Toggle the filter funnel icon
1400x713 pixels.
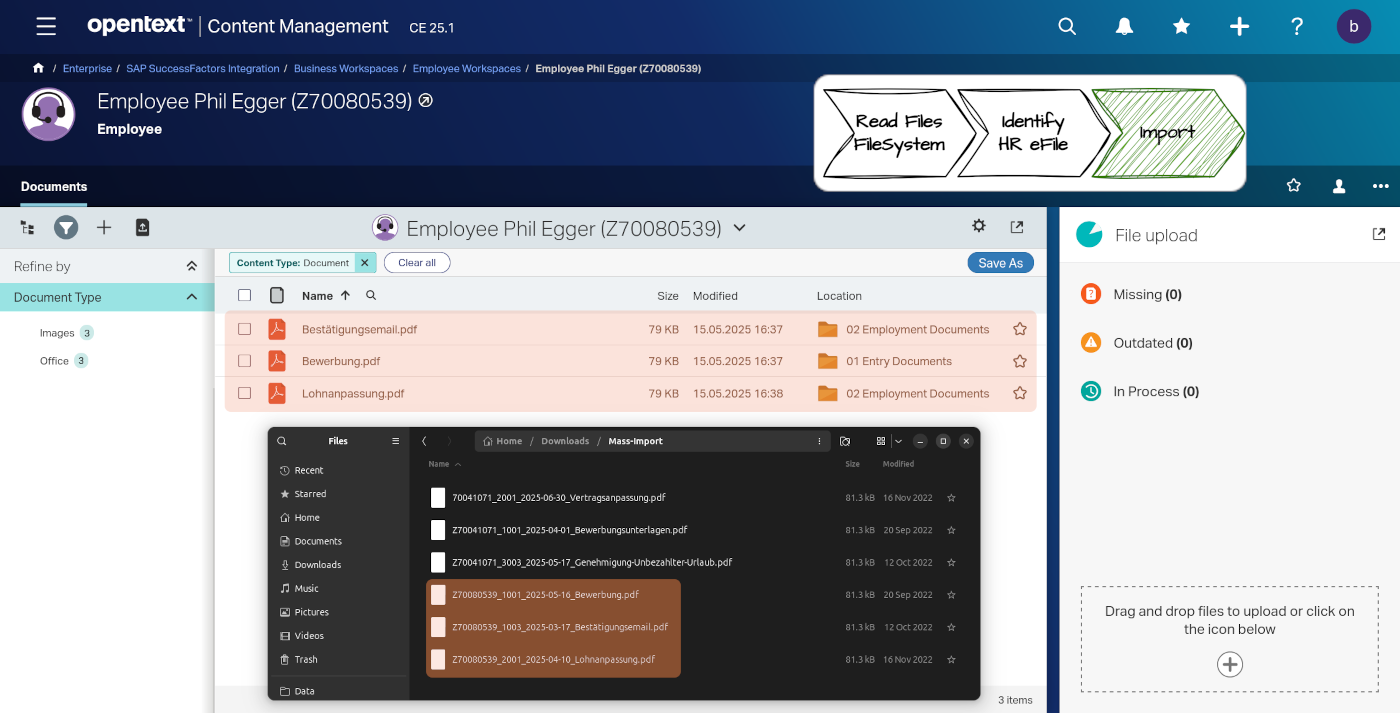coord(66,228)
